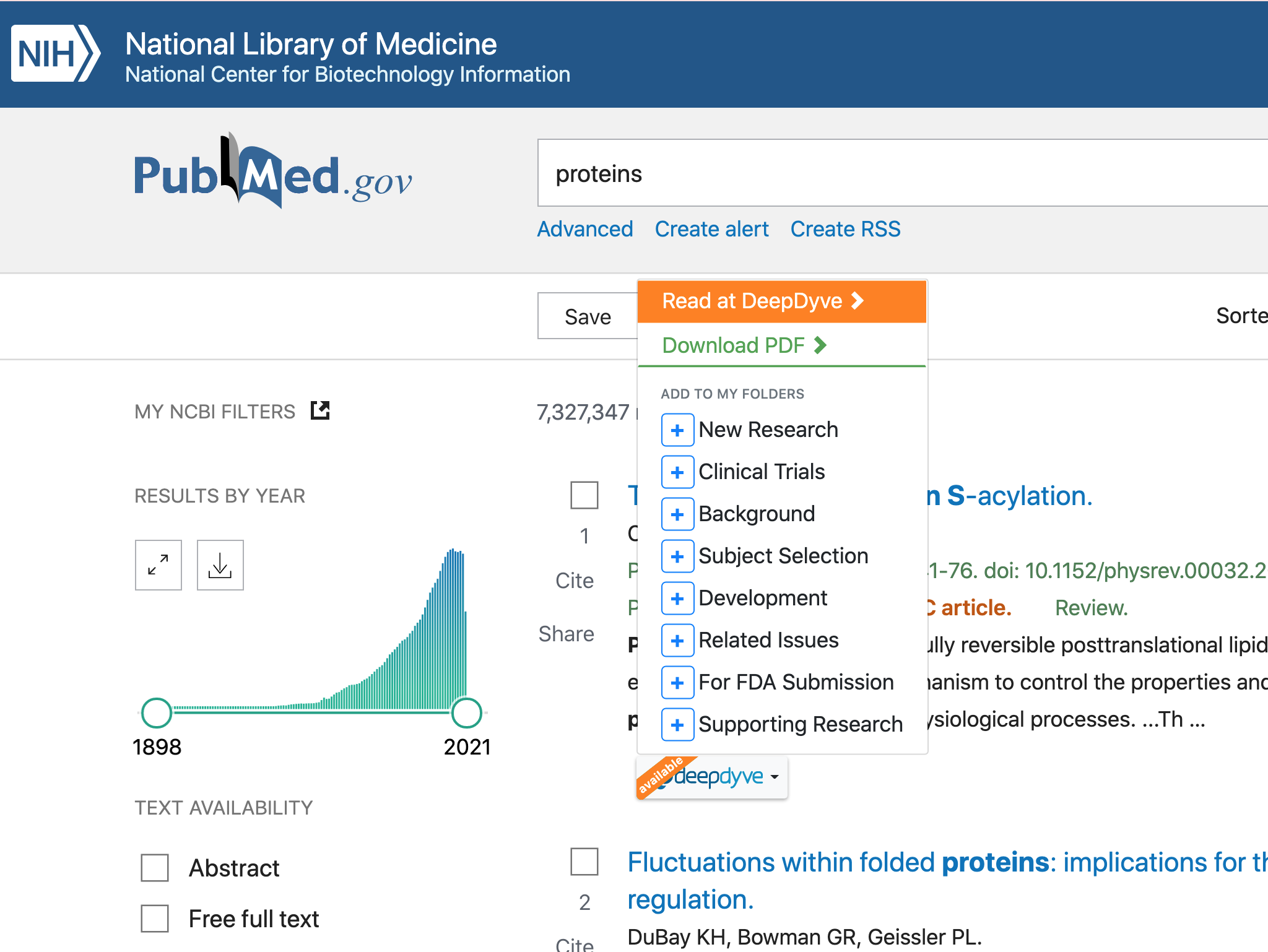This screenshot has width=1268, height=952.
Task: Add to Background folder with plus icon
Action: (x=677, y=514)
